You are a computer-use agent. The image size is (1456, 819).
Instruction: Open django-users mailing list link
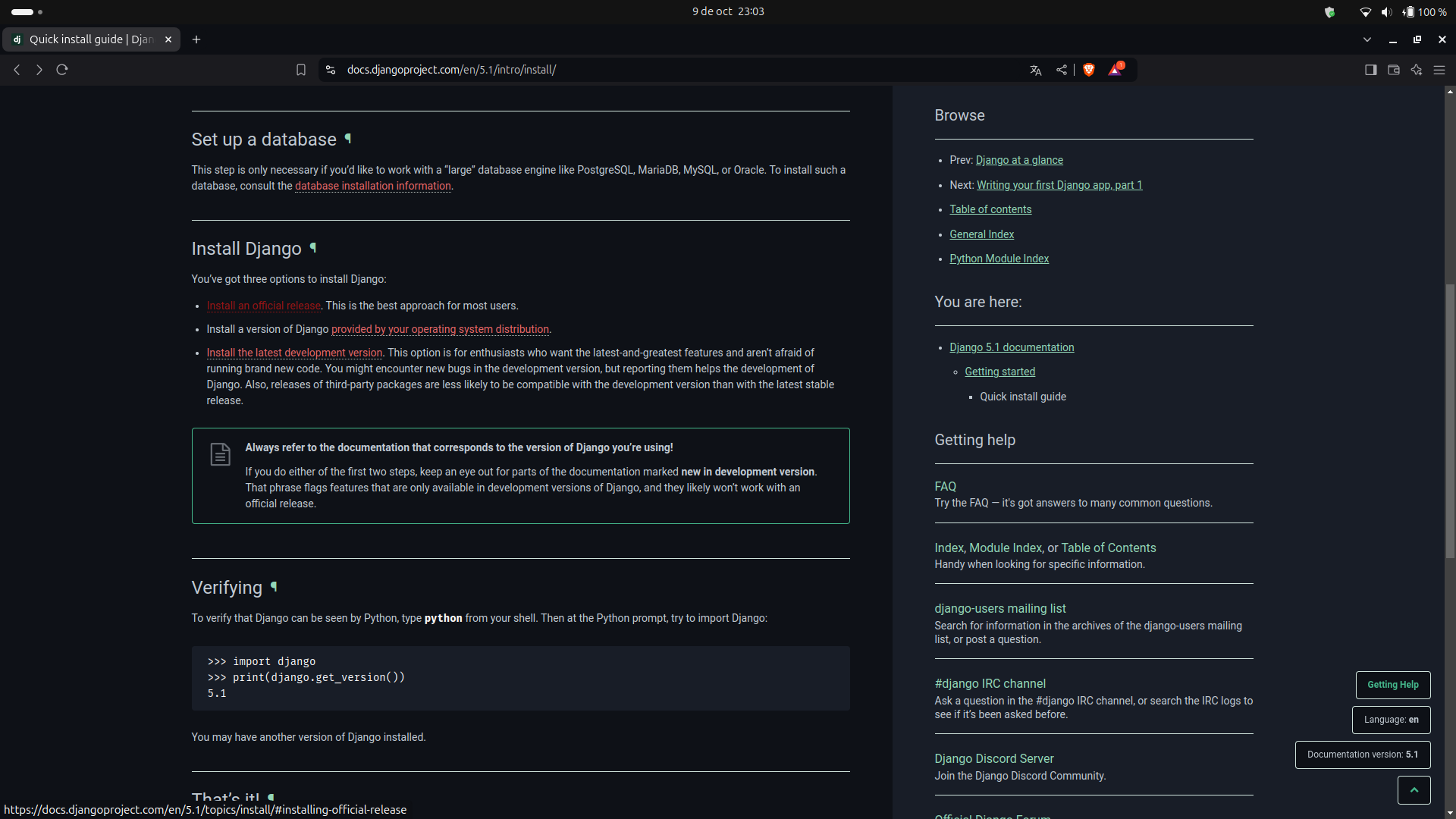(999, 608)
